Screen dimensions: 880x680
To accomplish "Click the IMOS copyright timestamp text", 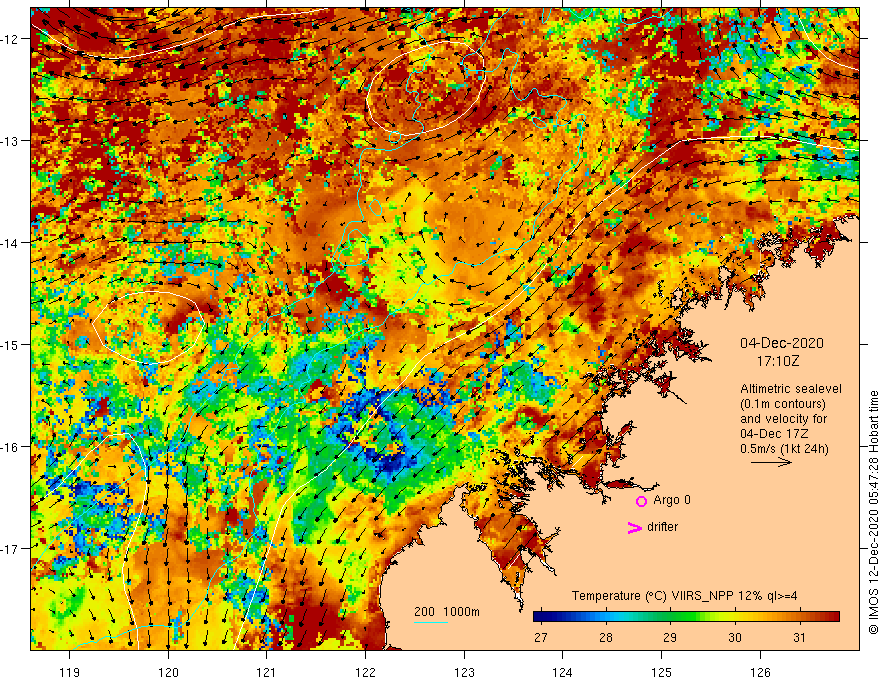I will (x=873, y=513).
